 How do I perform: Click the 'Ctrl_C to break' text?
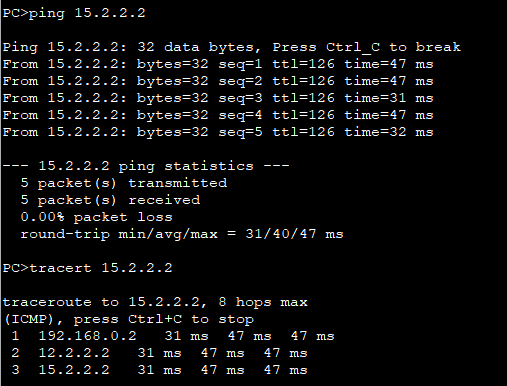pyautogui.click(x=393, y=47)
